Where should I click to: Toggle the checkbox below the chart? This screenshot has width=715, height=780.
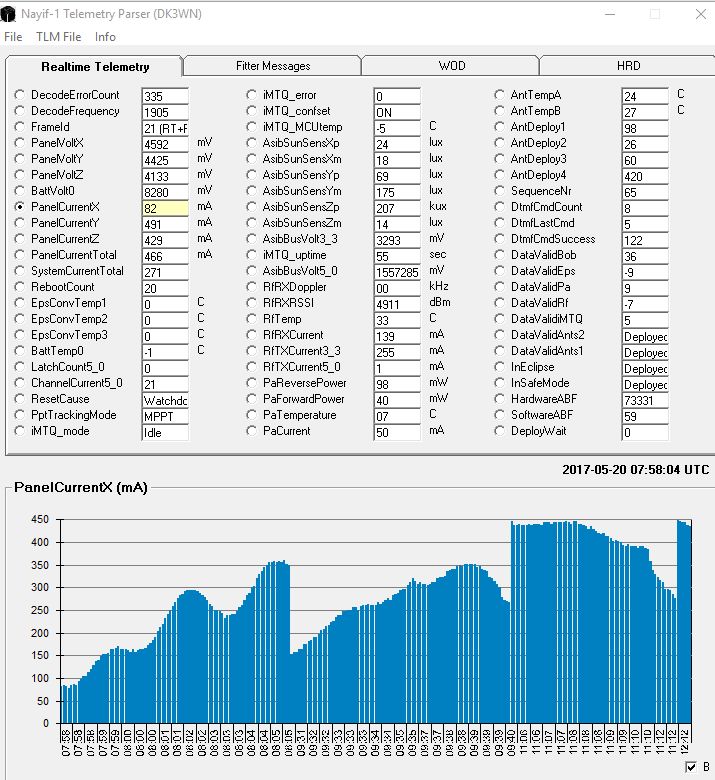pyautogui.click(x=691, y=767)
